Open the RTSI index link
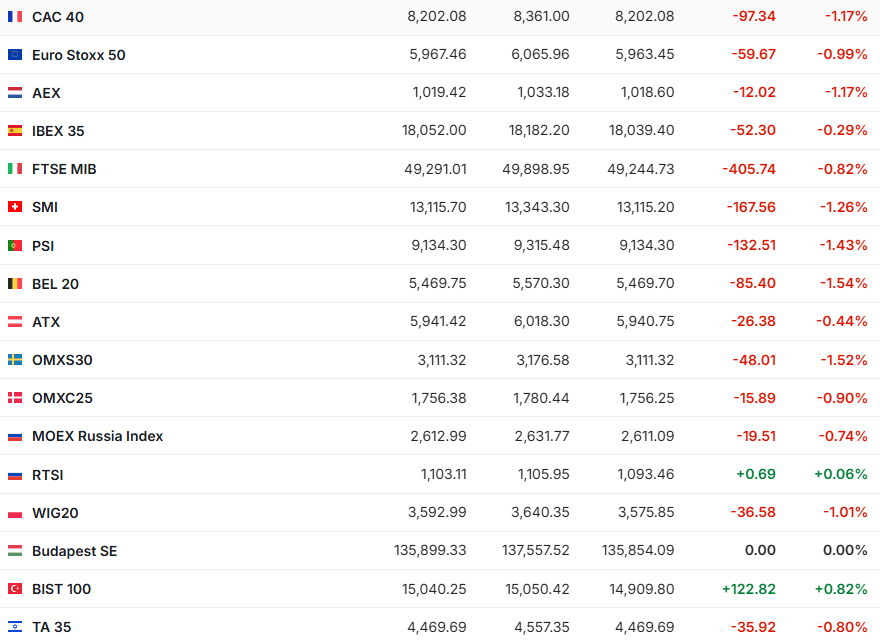 [x=48, y=475]
